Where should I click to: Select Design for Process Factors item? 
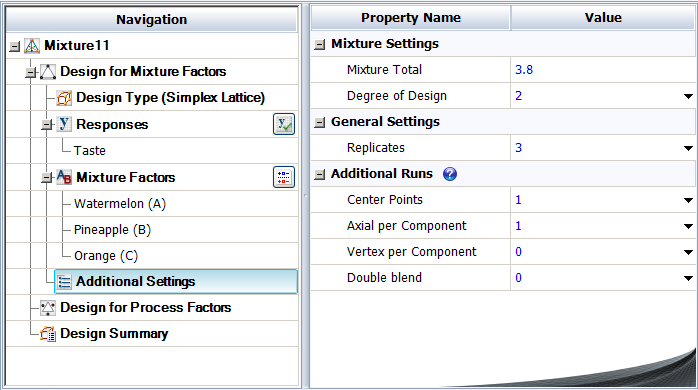coord(146,308)
